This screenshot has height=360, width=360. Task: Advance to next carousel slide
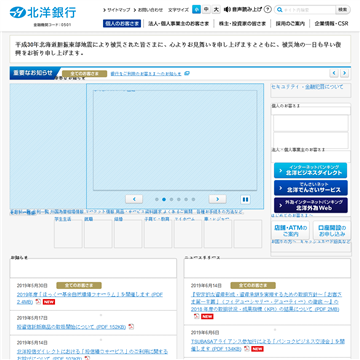(217, 199)
